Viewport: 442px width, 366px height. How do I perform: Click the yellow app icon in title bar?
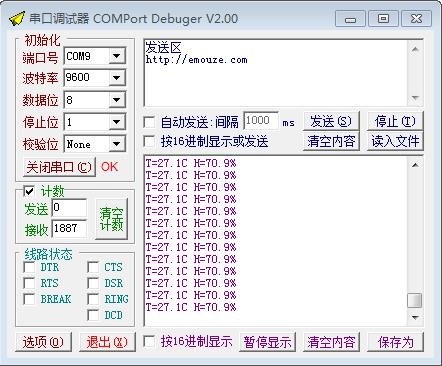coord(17,19)
